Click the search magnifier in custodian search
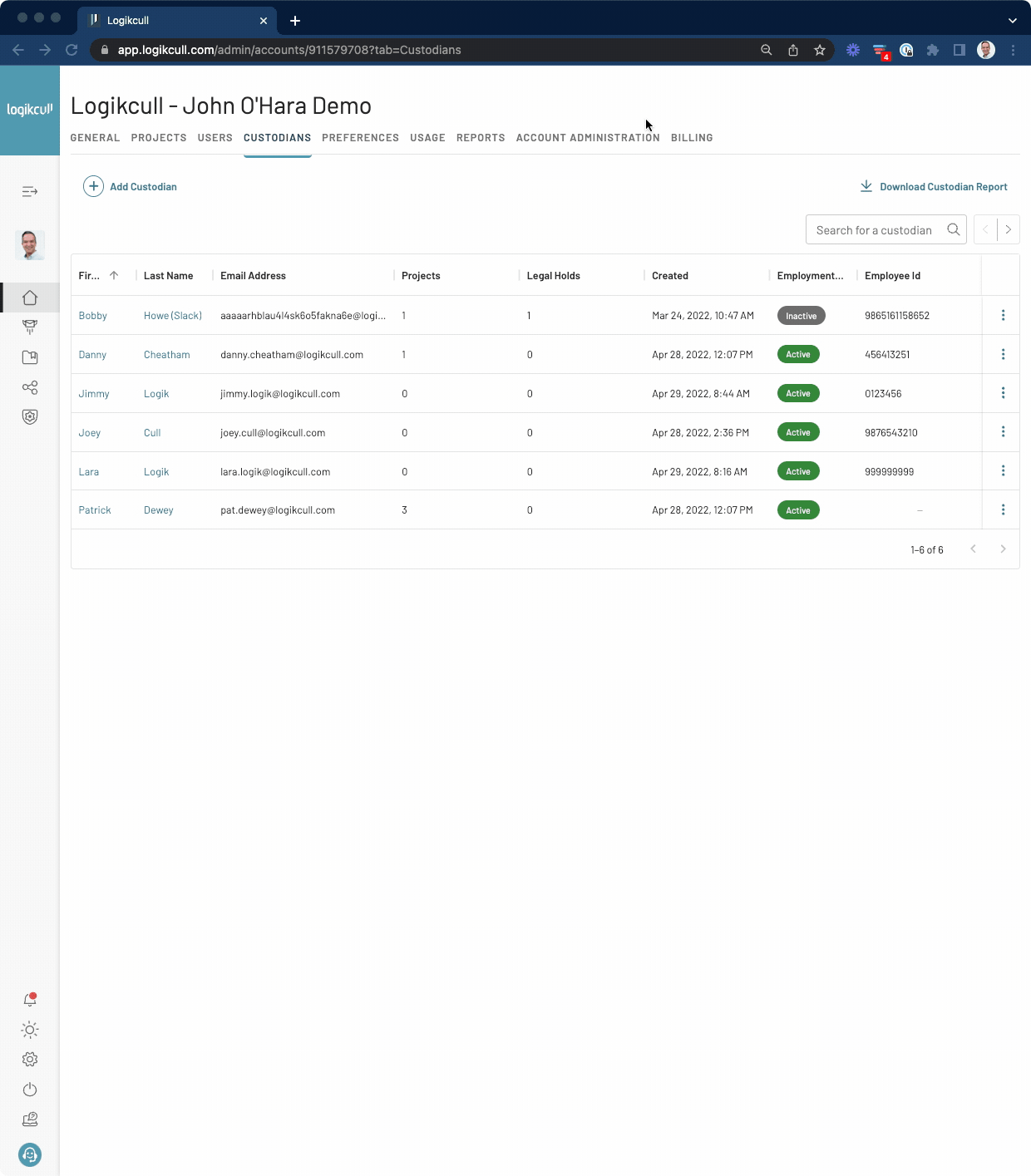 (954, 229)
